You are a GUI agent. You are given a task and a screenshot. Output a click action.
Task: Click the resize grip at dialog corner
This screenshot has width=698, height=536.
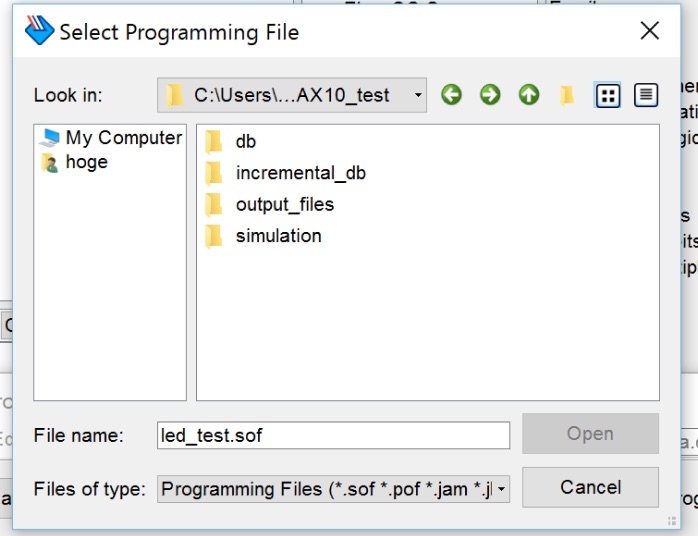(x=672, y=521)
